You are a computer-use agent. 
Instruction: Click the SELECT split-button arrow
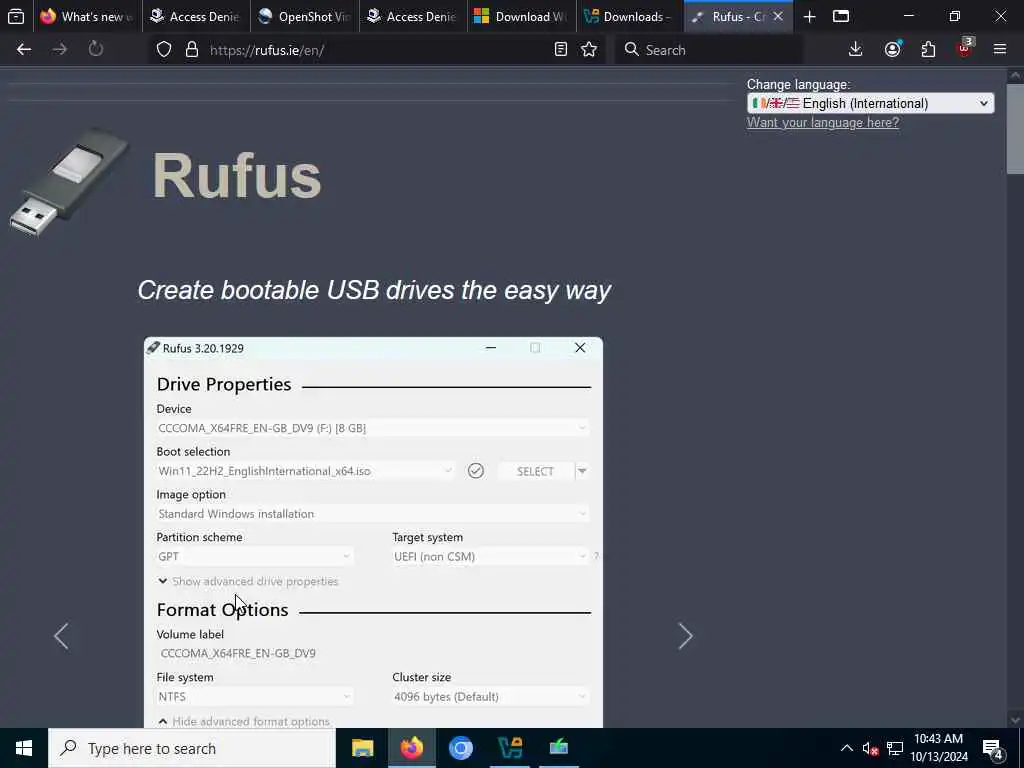[582, 471]
